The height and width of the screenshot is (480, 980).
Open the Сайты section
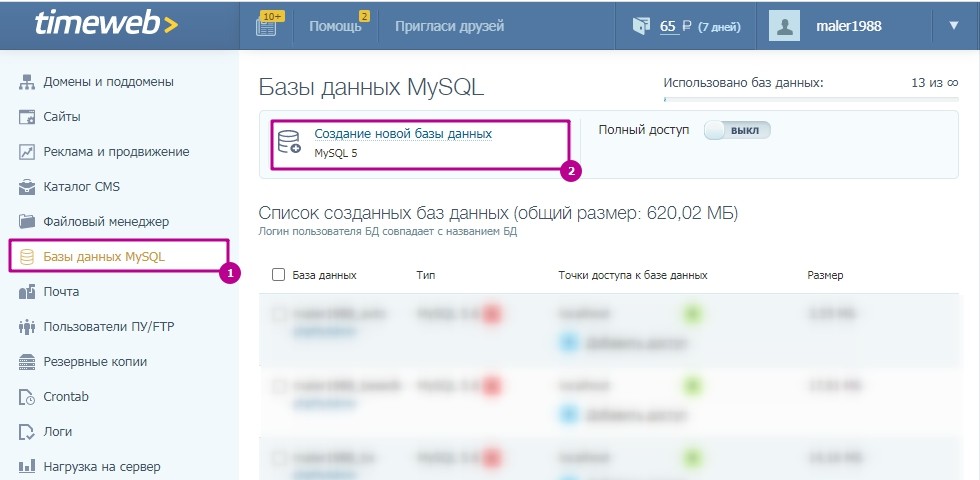[x=62, y=117]
